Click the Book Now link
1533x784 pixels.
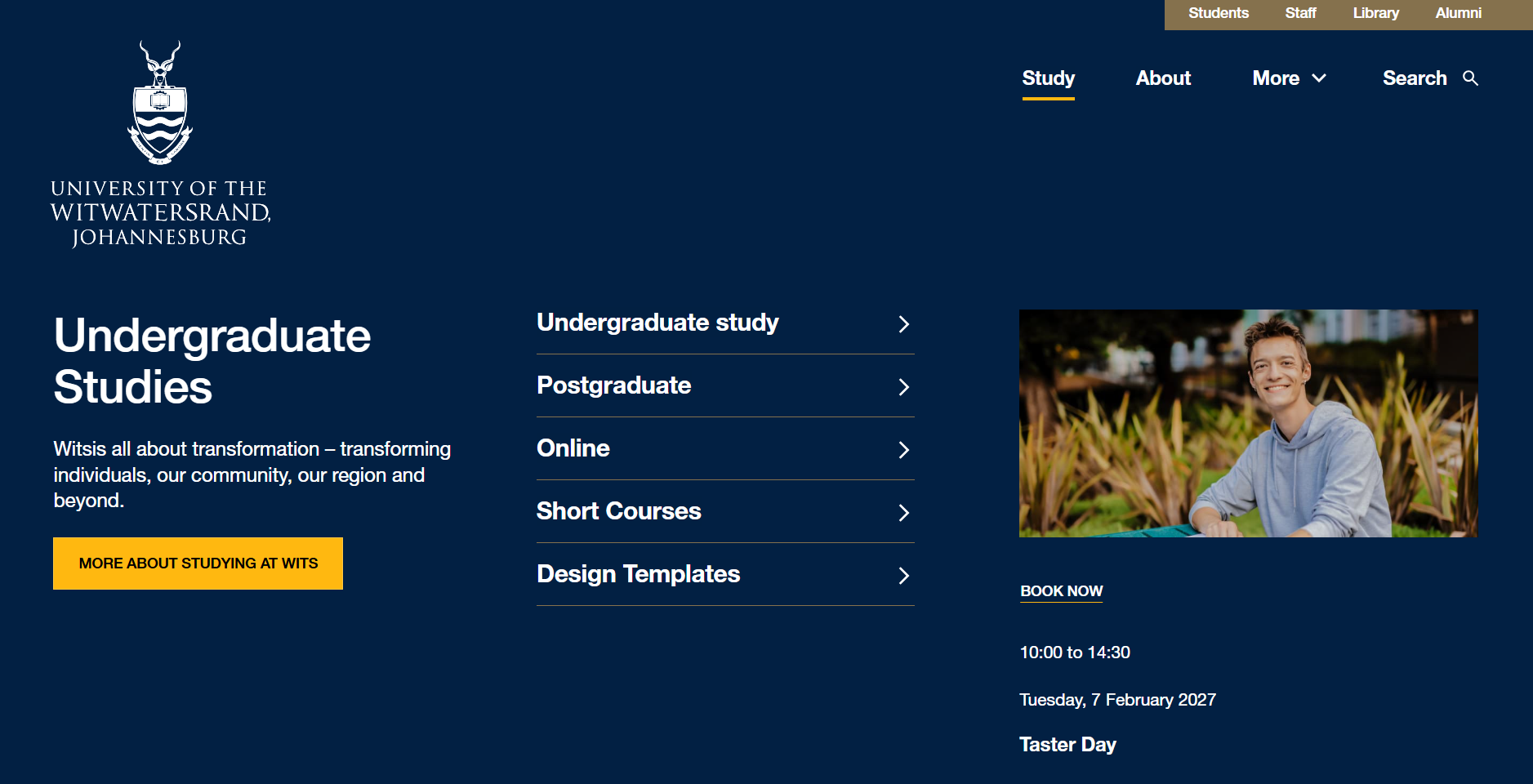point(1061,591)
